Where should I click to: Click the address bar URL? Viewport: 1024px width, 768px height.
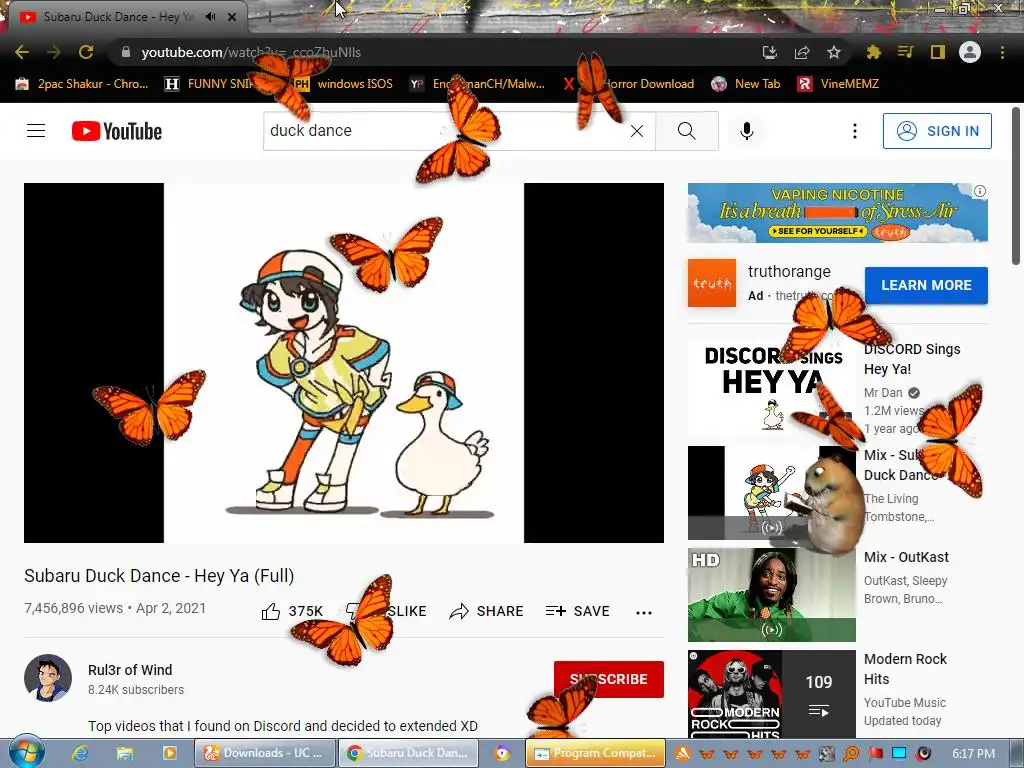pyautogui.click(x=251, y=52)
